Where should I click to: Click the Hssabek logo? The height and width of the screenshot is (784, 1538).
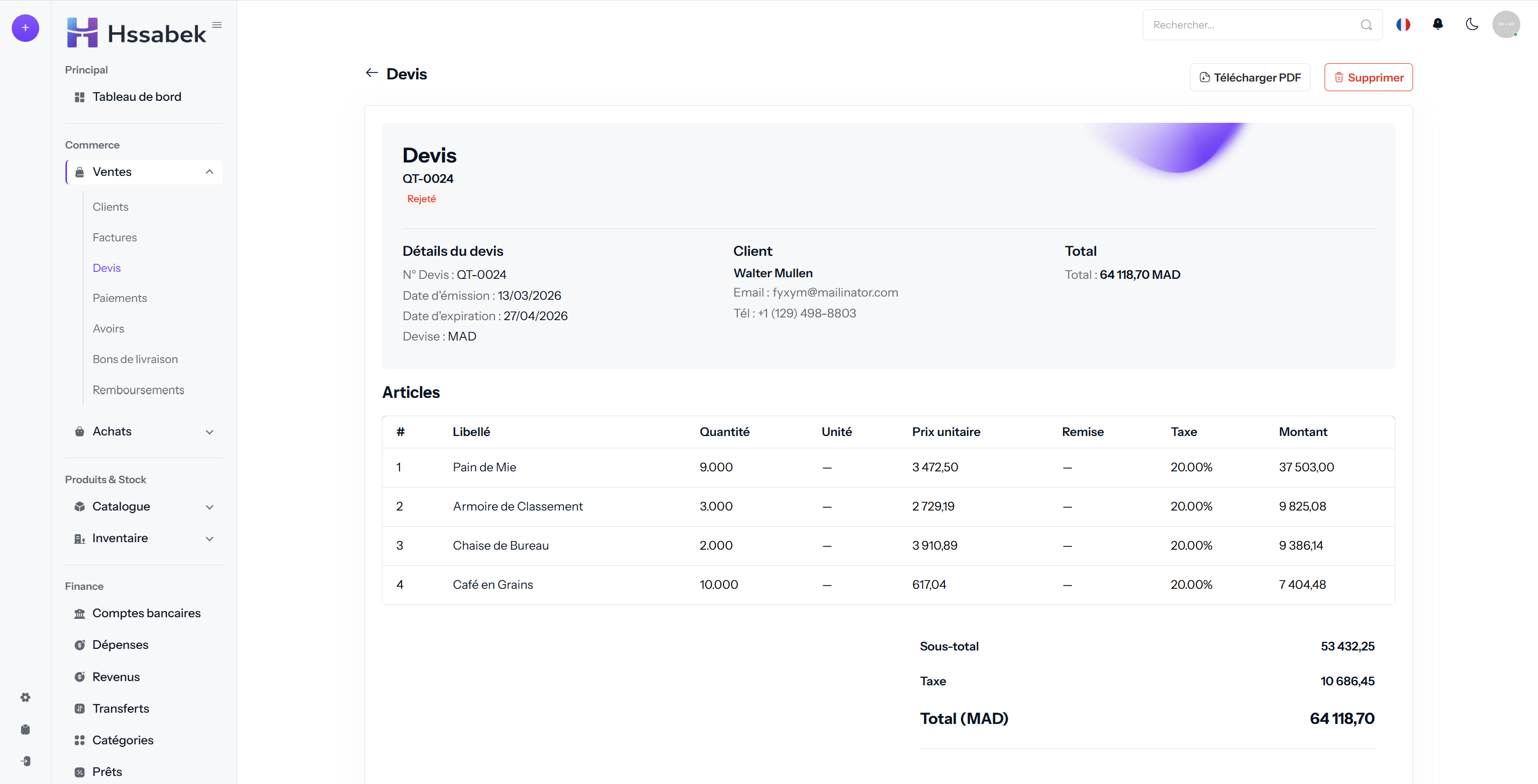[x=137, y=33]
